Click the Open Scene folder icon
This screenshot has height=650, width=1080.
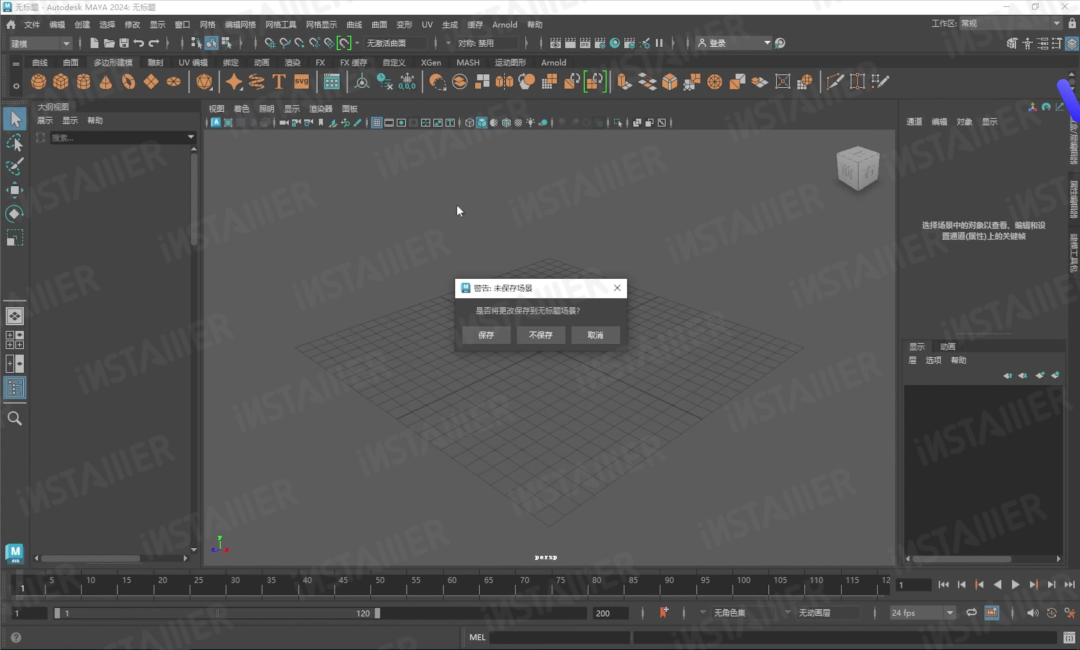tap(109, 43)
